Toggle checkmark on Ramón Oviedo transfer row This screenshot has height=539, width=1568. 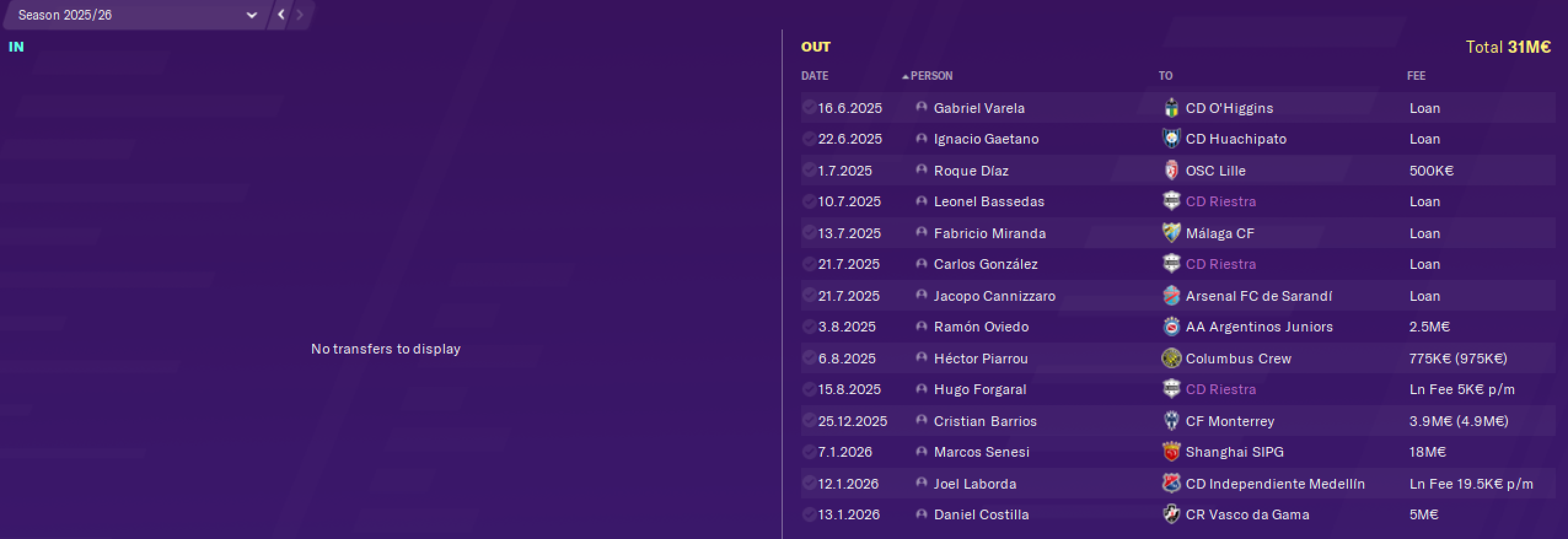pyautogui.click(x=809, y=326)
